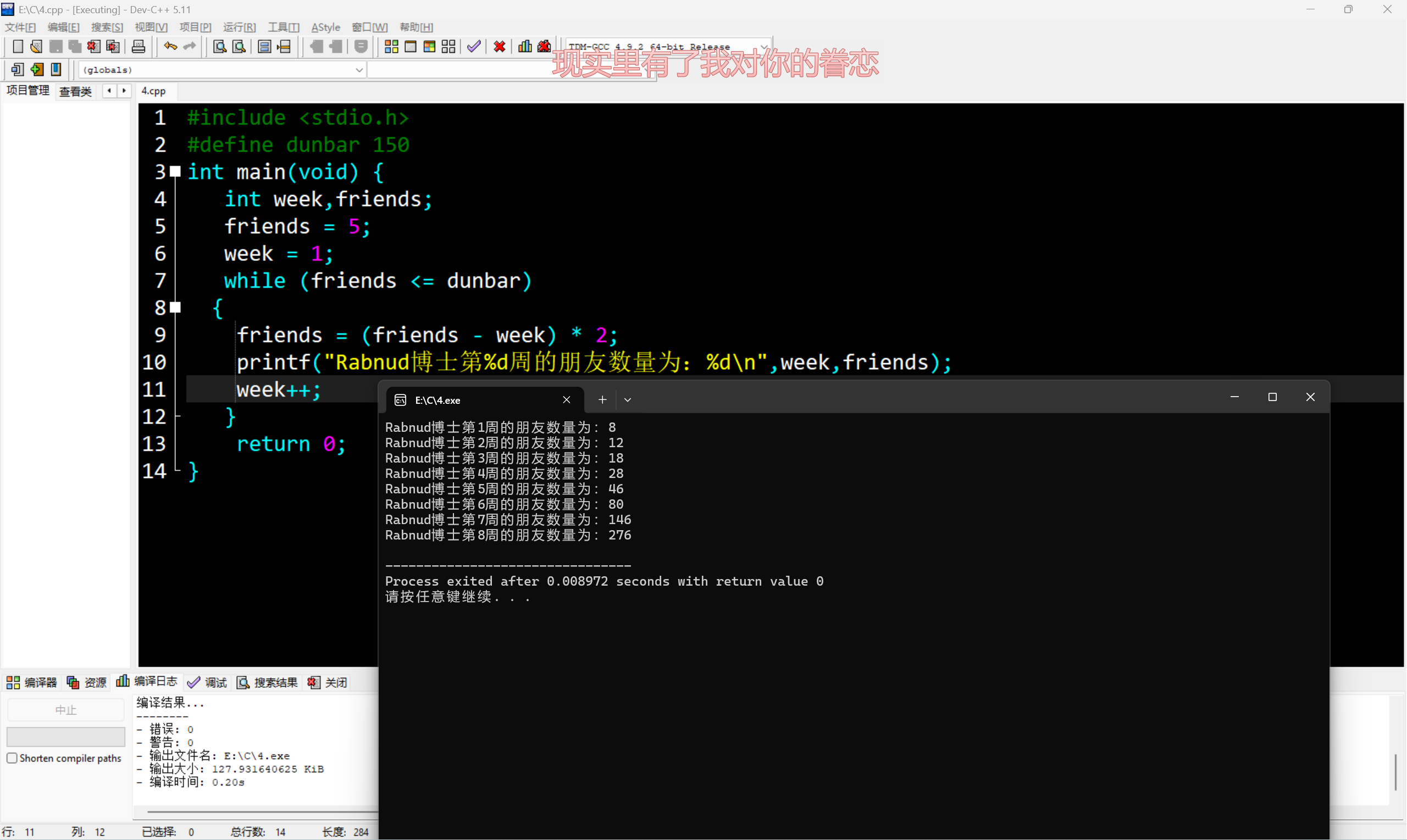Click the Profile Analysis bar chart icon

coord(525,46)
